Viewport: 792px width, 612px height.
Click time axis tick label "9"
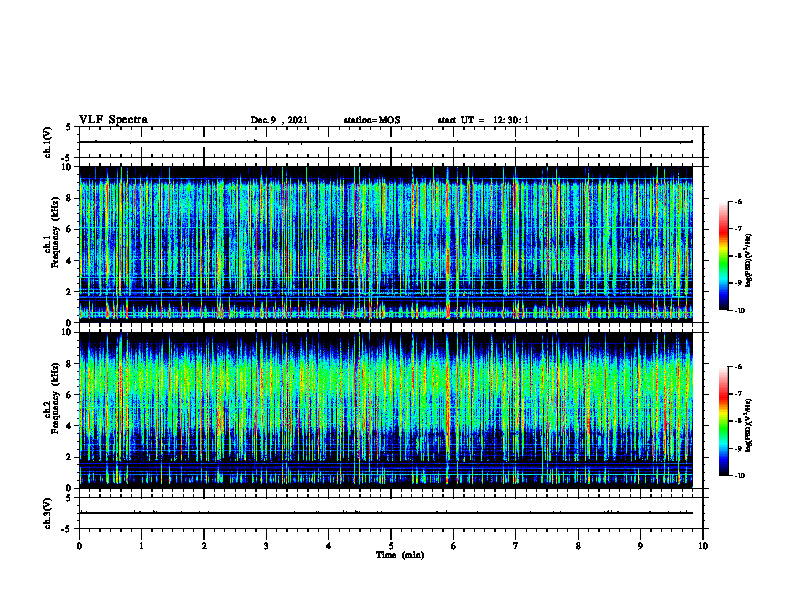click(640, 546)
